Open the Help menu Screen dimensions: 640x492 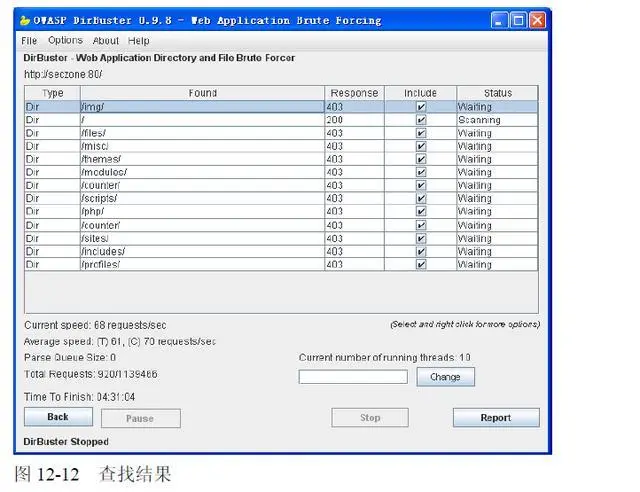click(x=138, y=41)
